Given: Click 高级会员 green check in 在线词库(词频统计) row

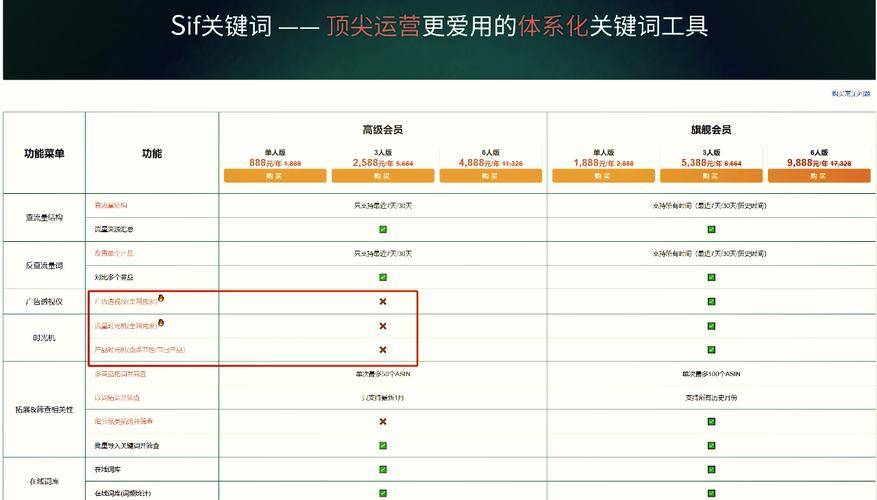Looking at the screenshot, I should pos(383,493).
